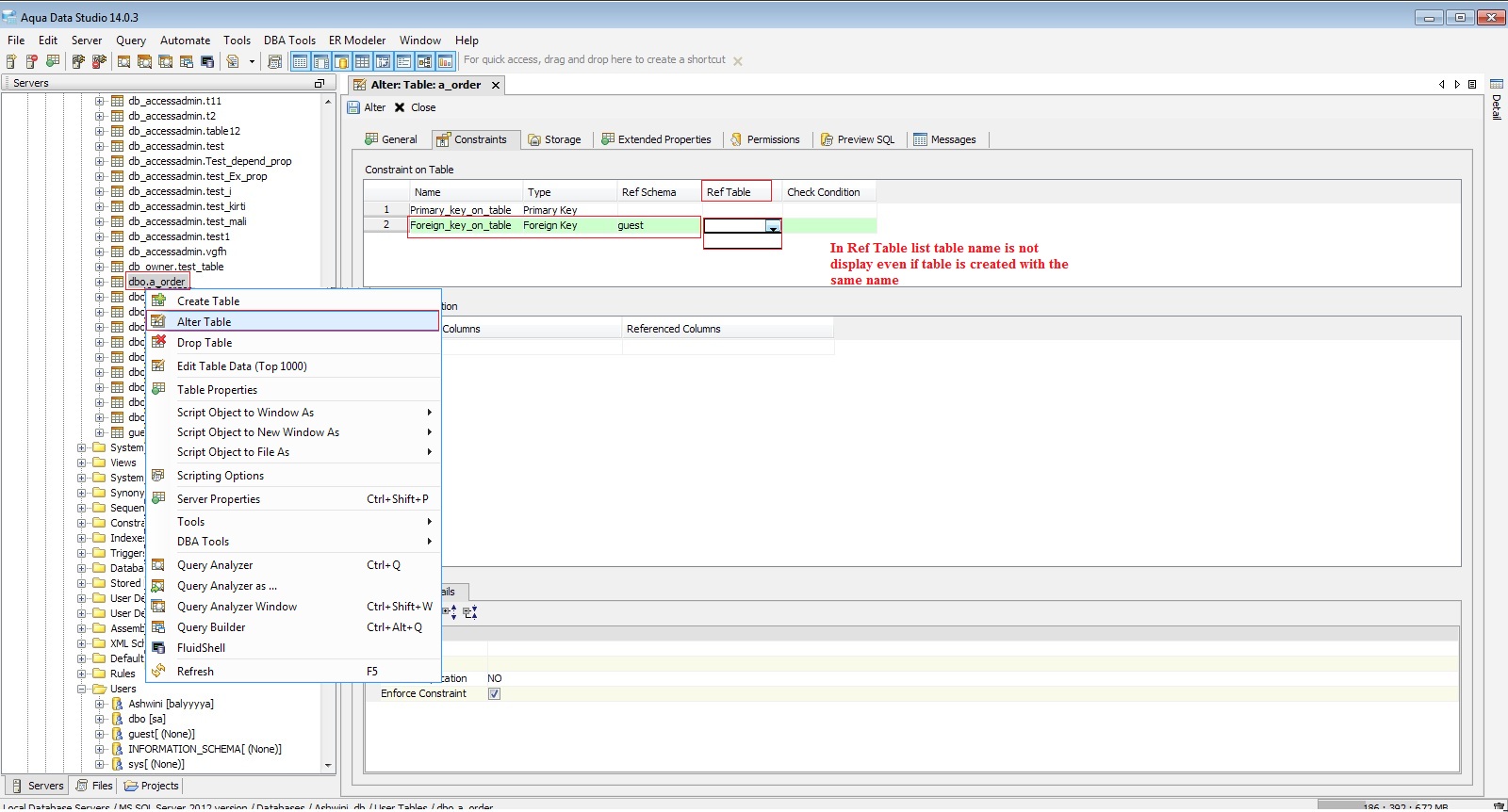Open the Projects tab at bottom
The image size is (1508, 812).
click(152, 786)
